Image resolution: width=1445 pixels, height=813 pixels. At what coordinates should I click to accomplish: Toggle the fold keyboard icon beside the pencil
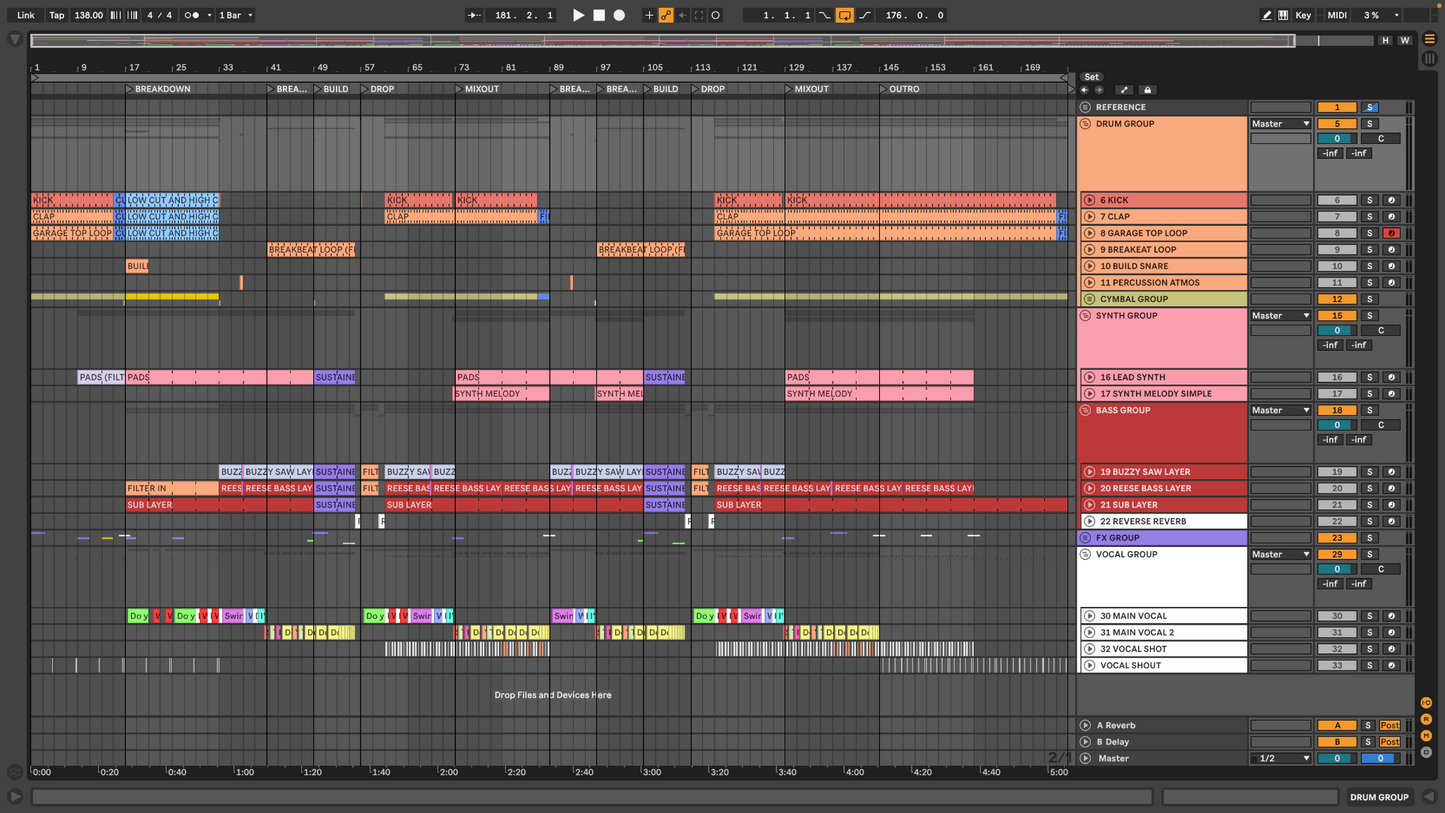[x=1283, y=15]
